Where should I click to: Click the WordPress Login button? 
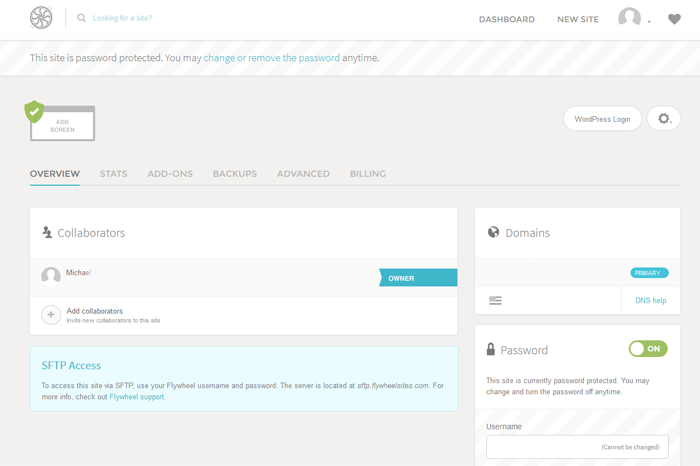click(602, 119)
